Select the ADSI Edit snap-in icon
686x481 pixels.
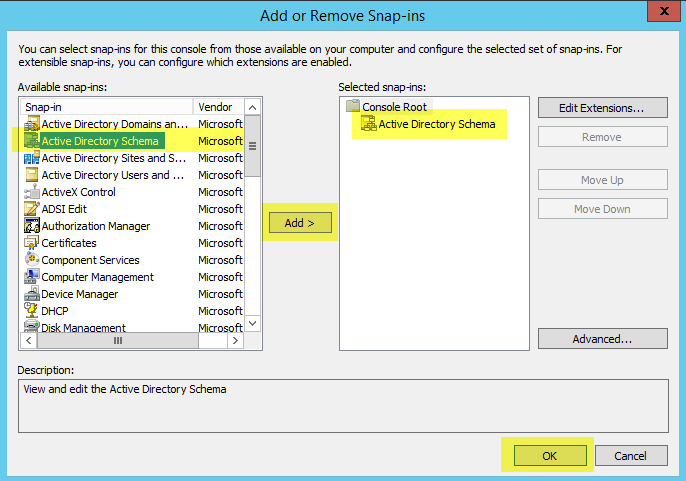(x=32, y=209)
